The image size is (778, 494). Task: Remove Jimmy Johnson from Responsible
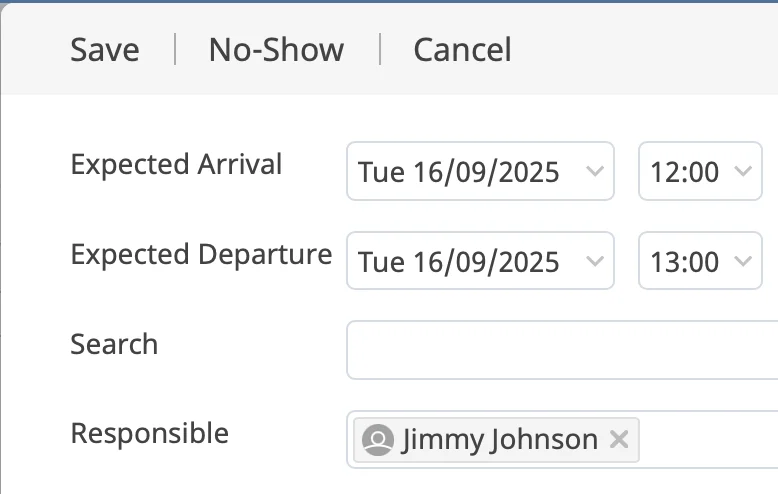click(x=619, y=439)
